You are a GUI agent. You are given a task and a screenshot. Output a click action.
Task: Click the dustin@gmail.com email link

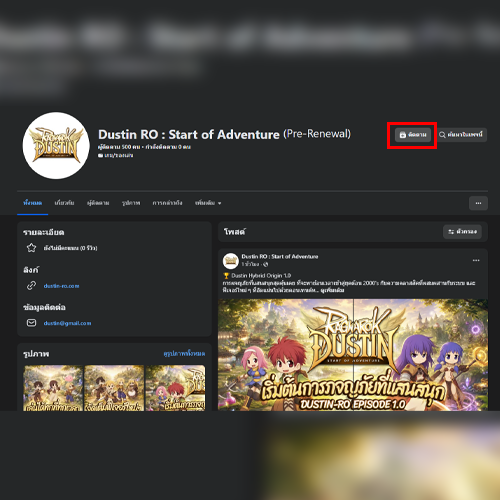tap(67, 323)
